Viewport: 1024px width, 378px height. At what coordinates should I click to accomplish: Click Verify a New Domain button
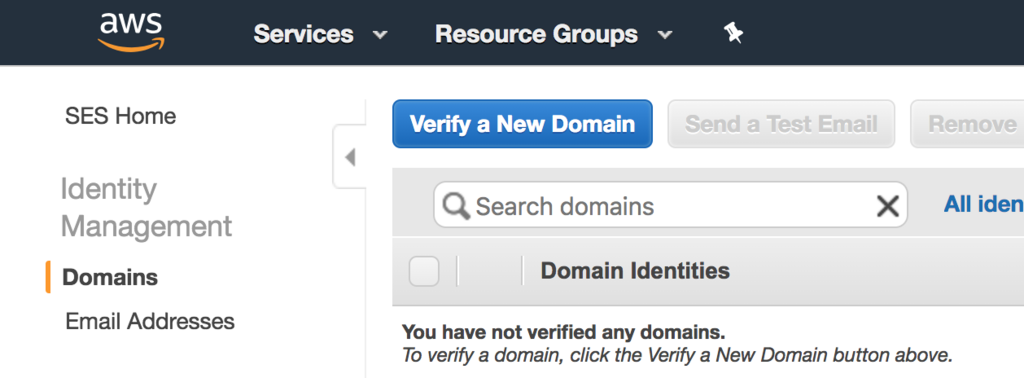pos(522,124)
